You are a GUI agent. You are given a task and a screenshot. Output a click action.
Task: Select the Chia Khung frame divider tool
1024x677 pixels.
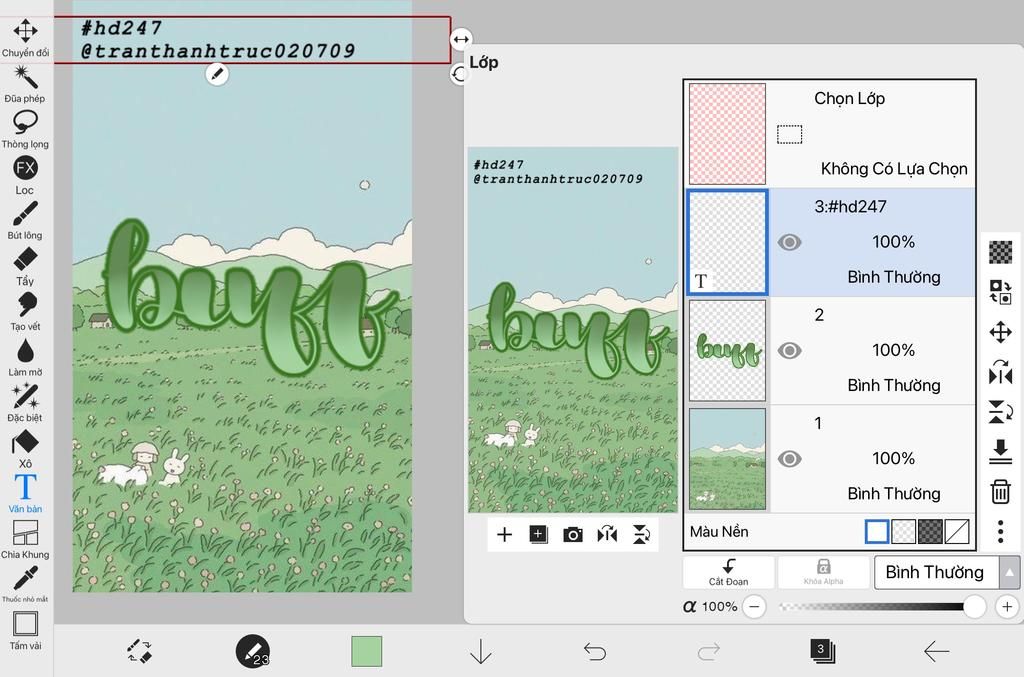coord(25,540)
